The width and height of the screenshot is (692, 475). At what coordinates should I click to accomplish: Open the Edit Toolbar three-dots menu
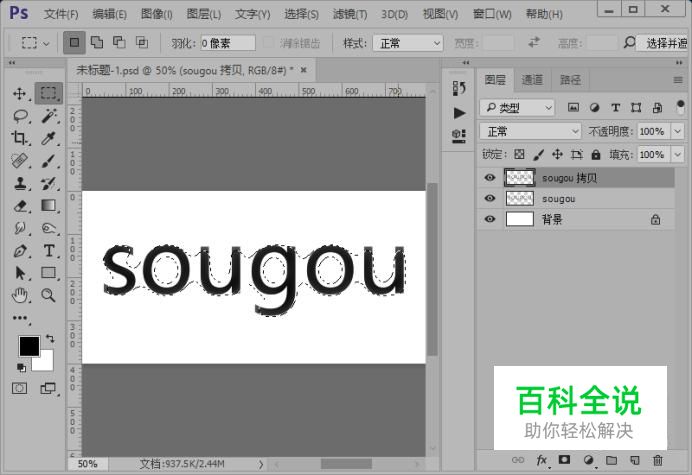pyautogui.click(x=19, y=318)
